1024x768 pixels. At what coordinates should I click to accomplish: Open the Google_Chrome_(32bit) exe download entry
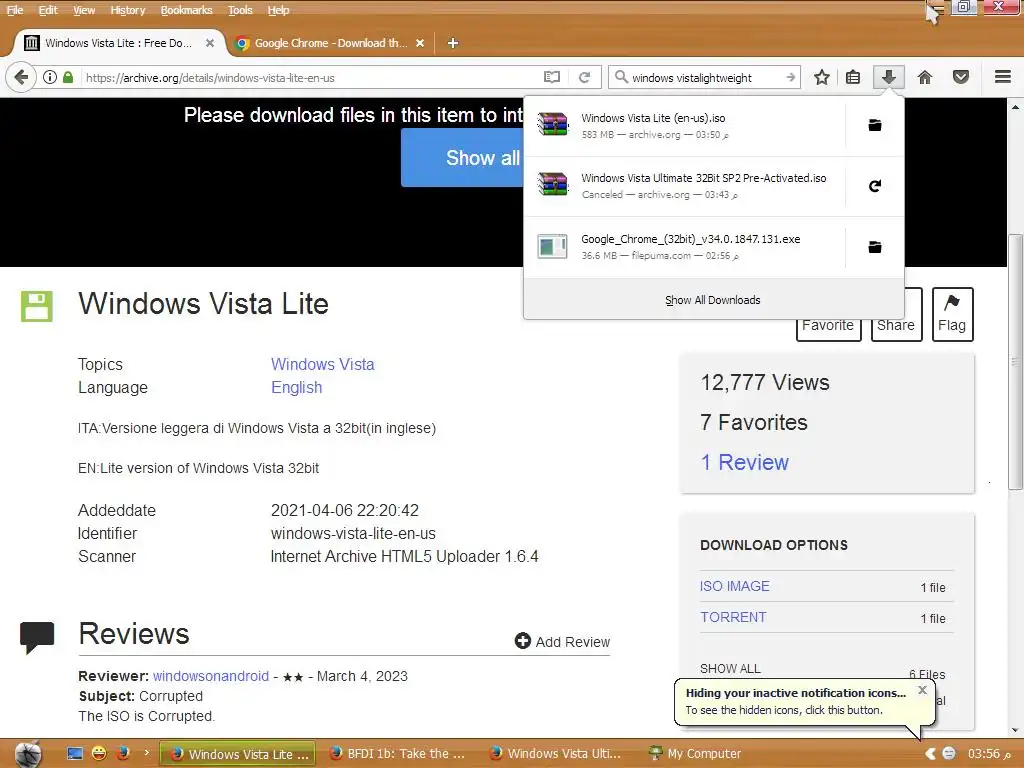pyautogui.click(x=684, y=247)
